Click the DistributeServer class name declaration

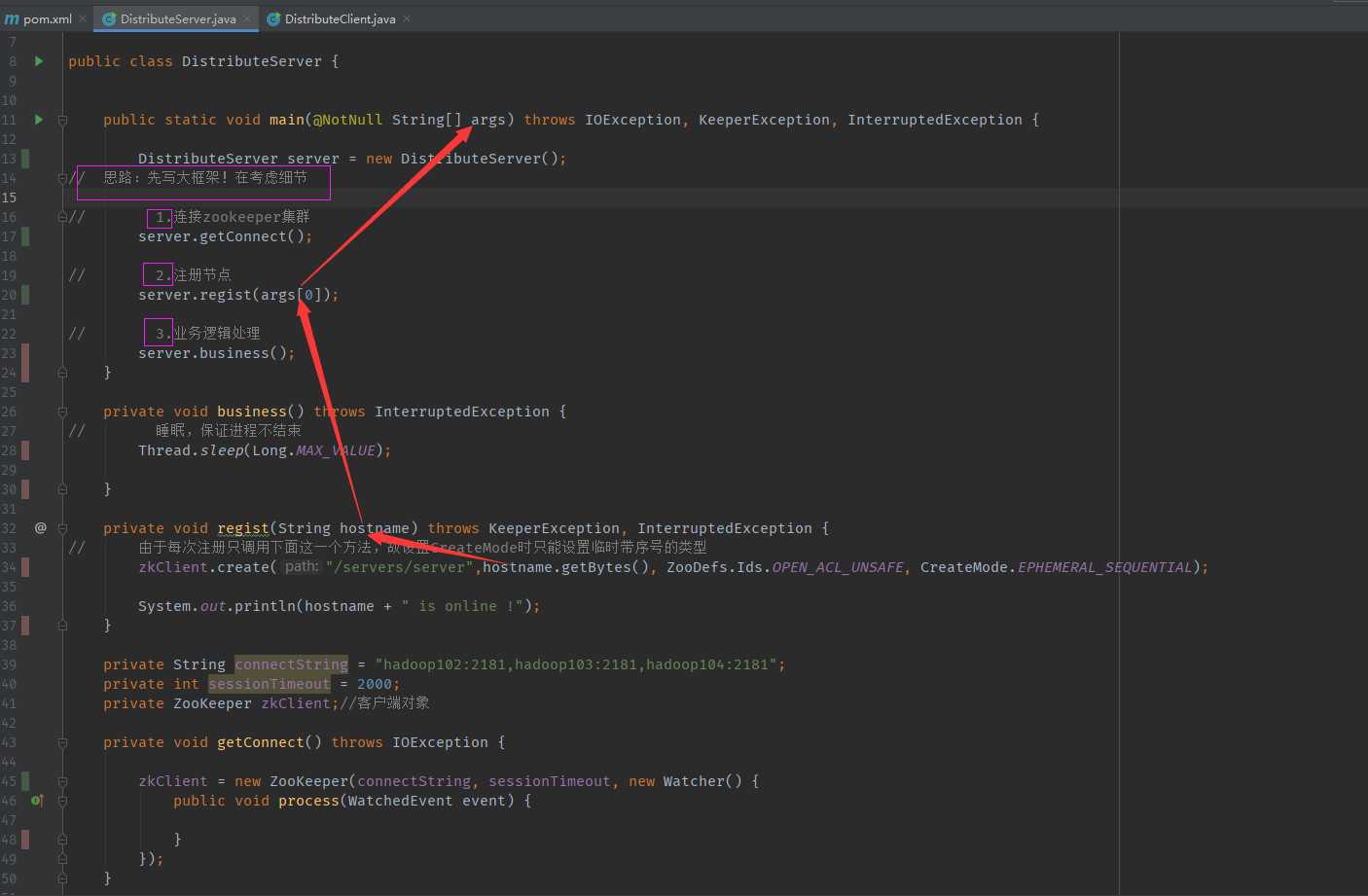click(x=252, y=60)
